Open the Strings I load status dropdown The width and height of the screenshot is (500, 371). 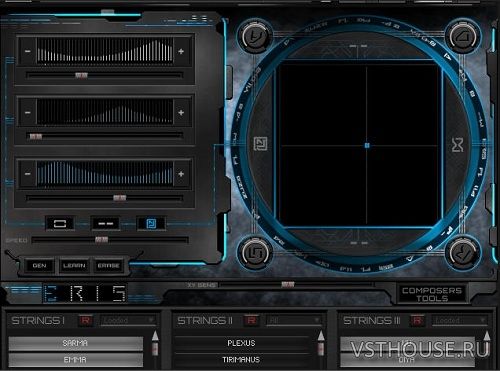(x=128, y=321)
